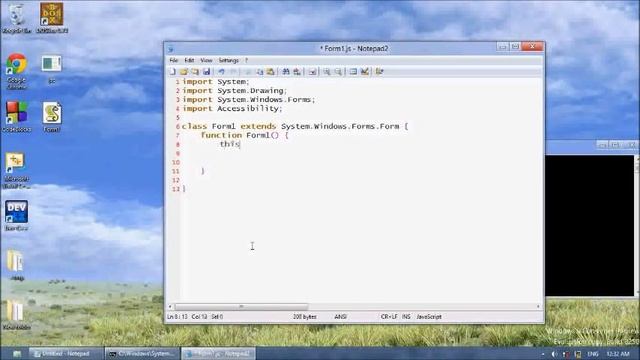Click the Form1.js - Notepad2 taskbar button
The image size is (640, 360).
tap(218, 354)
